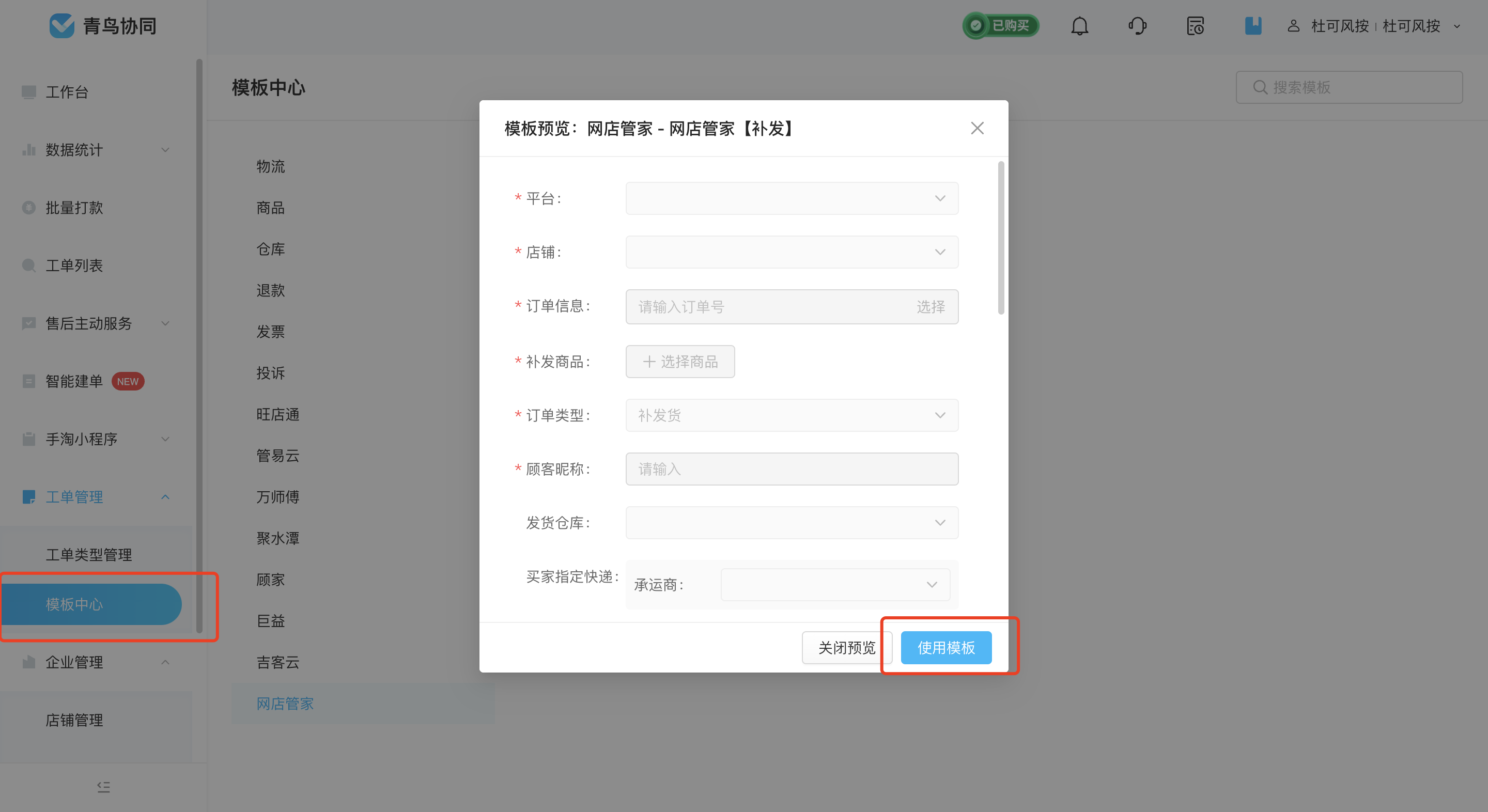1488x812 pixels.
Task: Open the 订单类型 dropdown
Action: [x=792, y=415]
